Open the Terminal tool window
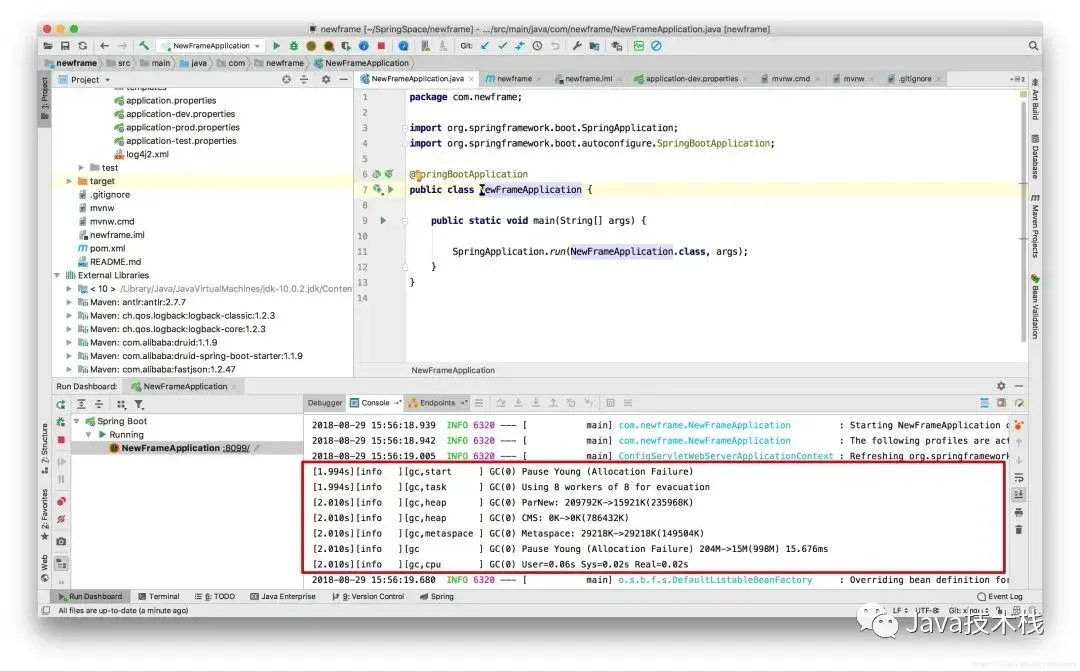This screenshot has height=671, width=1080. 159,597
